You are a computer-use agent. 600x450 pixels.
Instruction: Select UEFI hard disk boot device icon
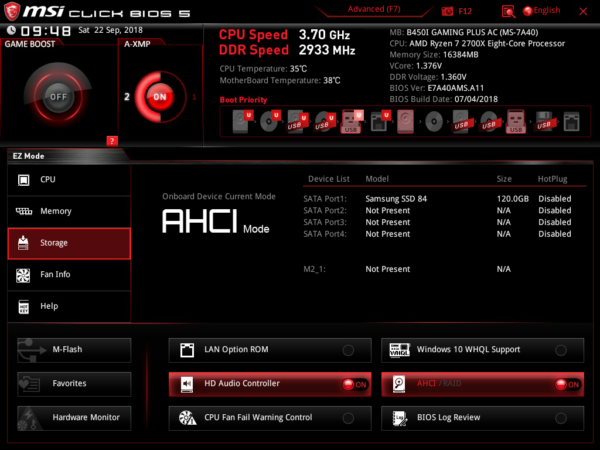pyautogui.click(x=241, y=121)
